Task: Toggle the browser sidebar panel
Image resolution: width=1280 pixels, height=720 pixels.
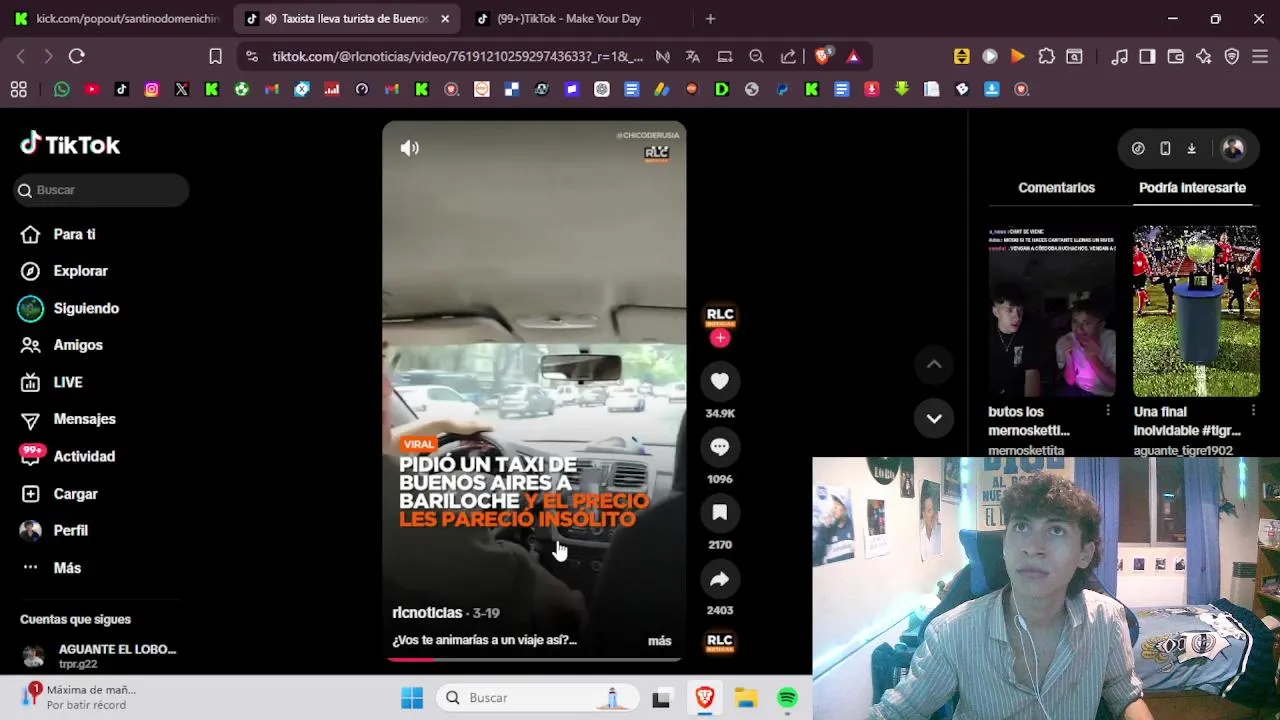Action: tap(1147, 57)
